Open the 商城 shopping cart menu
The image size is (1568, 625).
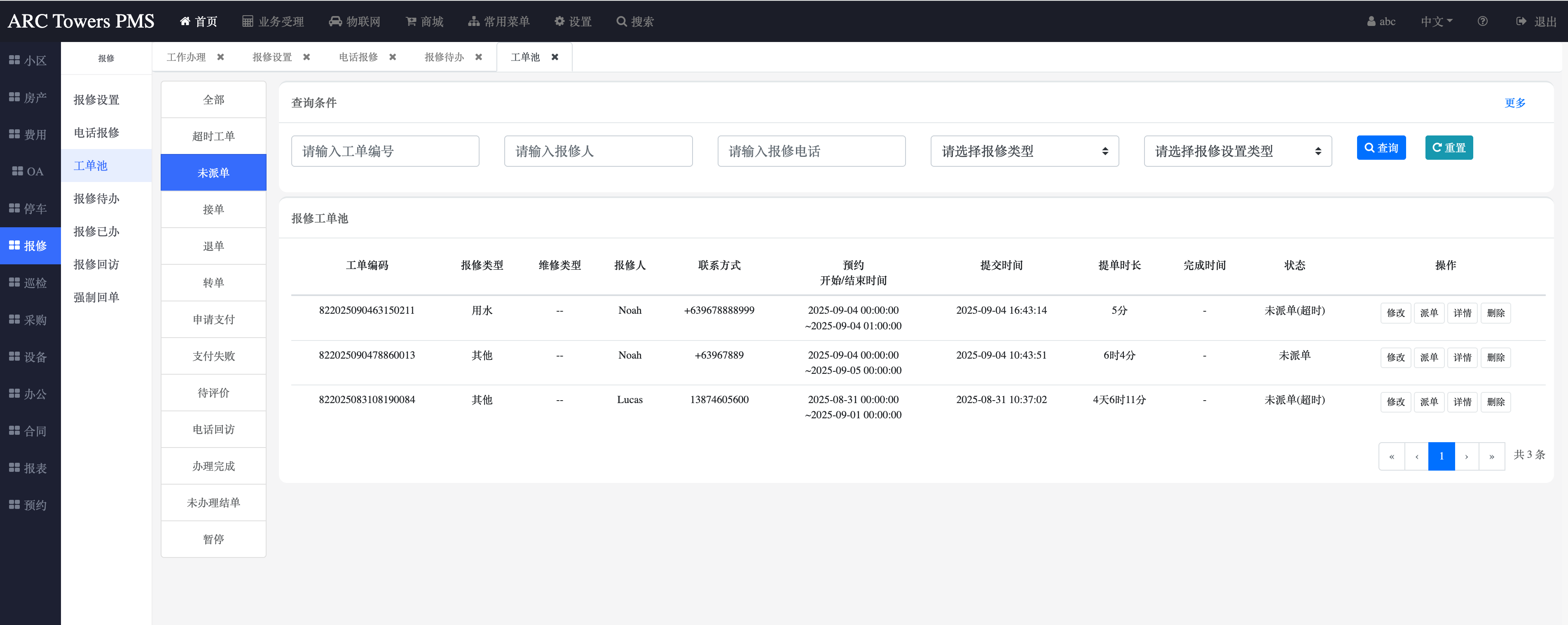pyautogui.click(x=411, y=21)
